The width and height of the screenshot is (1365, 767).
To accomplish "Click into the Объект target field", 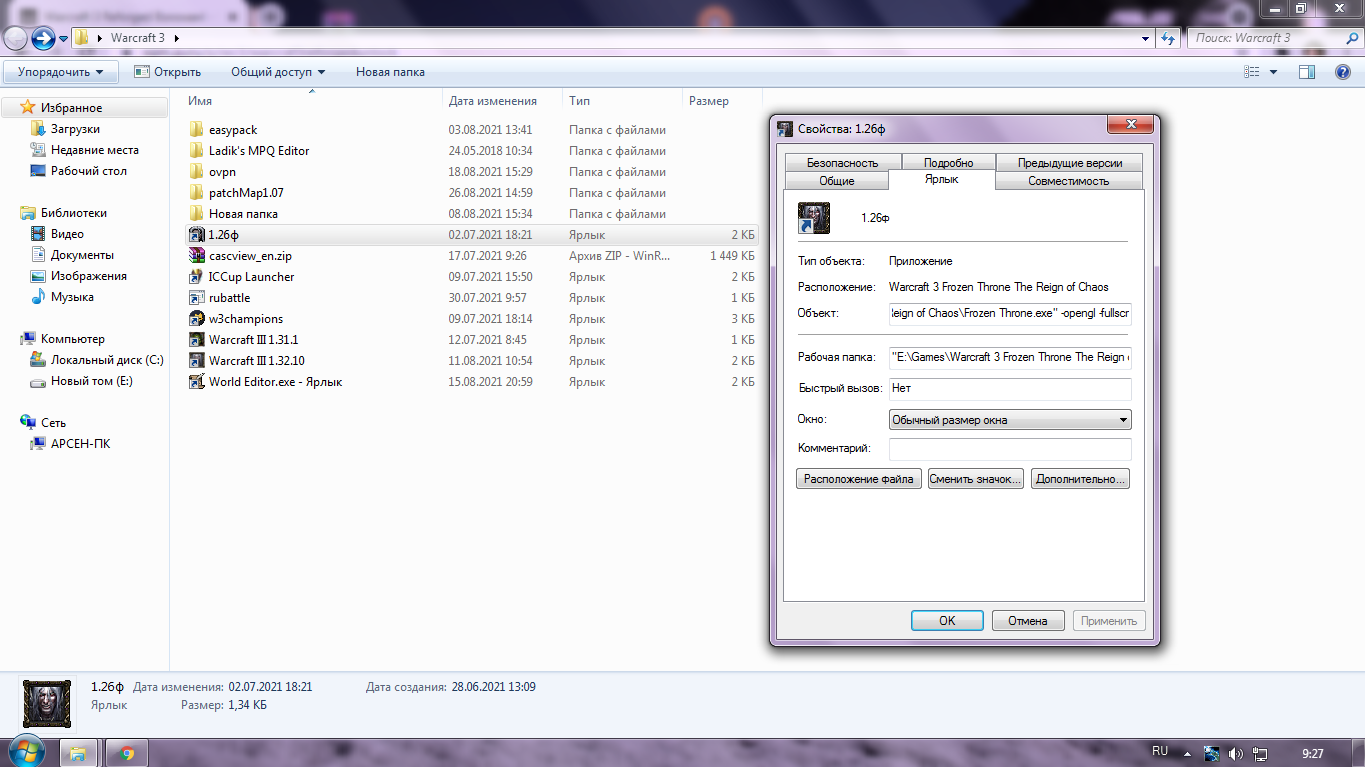I will point(1010,314).
